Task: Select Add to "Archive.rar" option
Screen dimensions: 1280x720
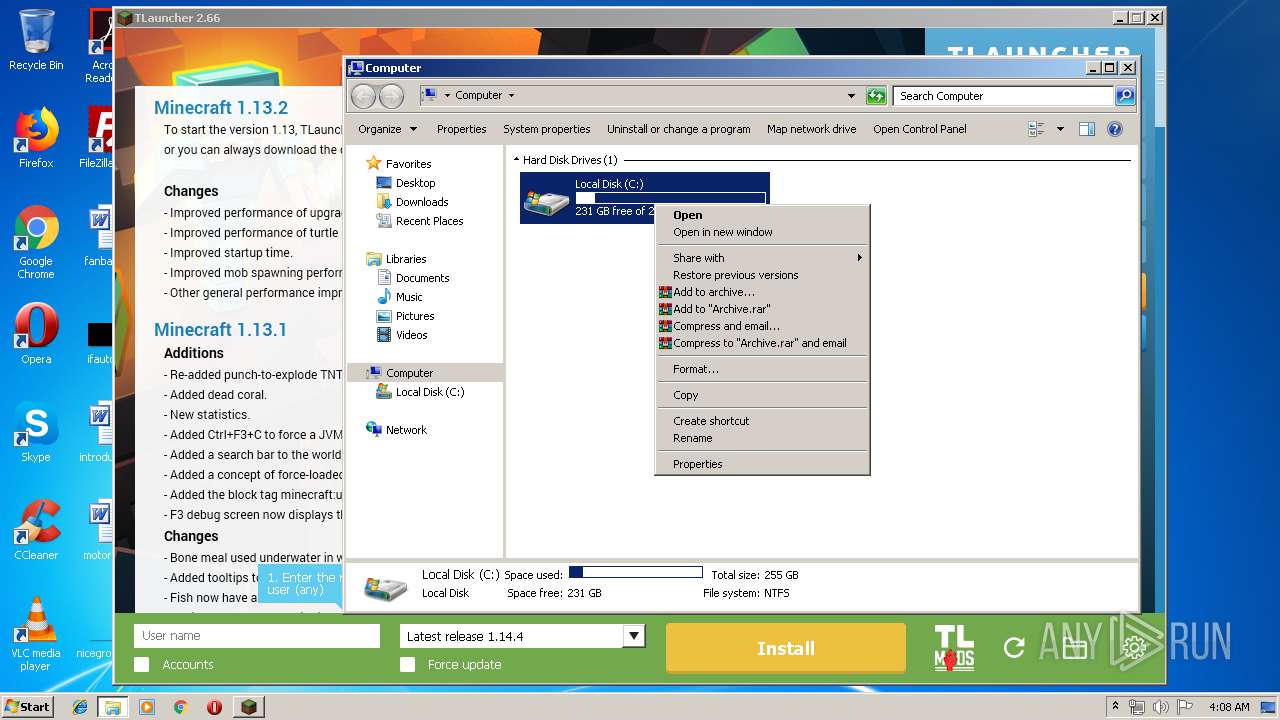Action: point(762,309)
